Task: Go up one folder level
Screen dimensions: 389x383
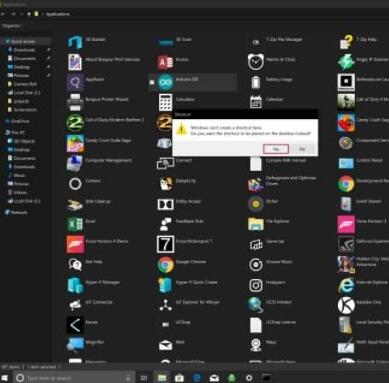Action: coord(29,14)
